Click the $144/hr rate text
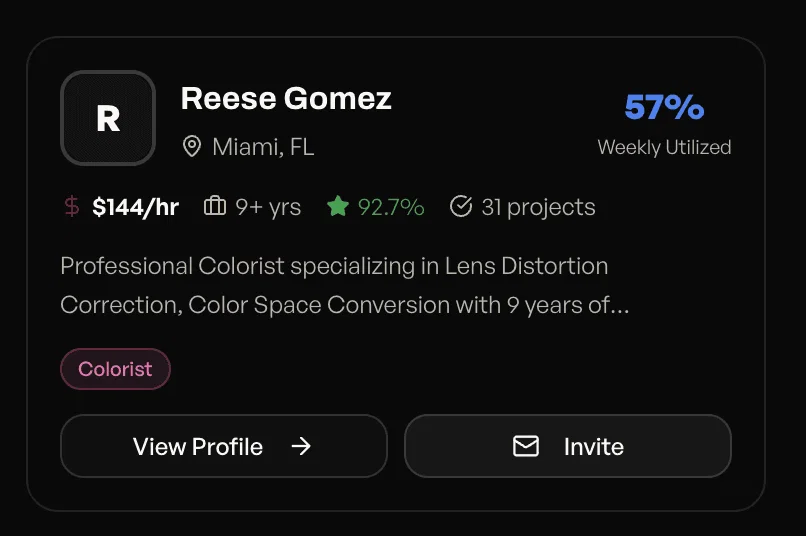The image size is (806, 536). pyautogui.click(x=135, y=207)
